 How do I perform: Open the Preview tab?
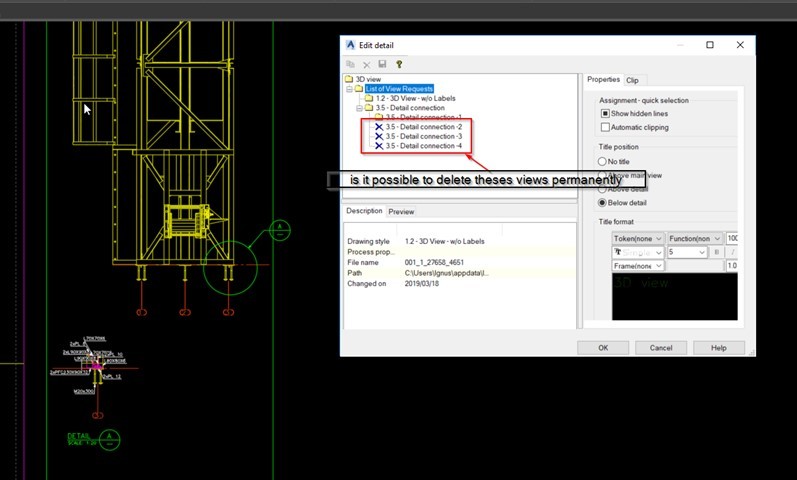pyautogui.click(x=401, y=212)
